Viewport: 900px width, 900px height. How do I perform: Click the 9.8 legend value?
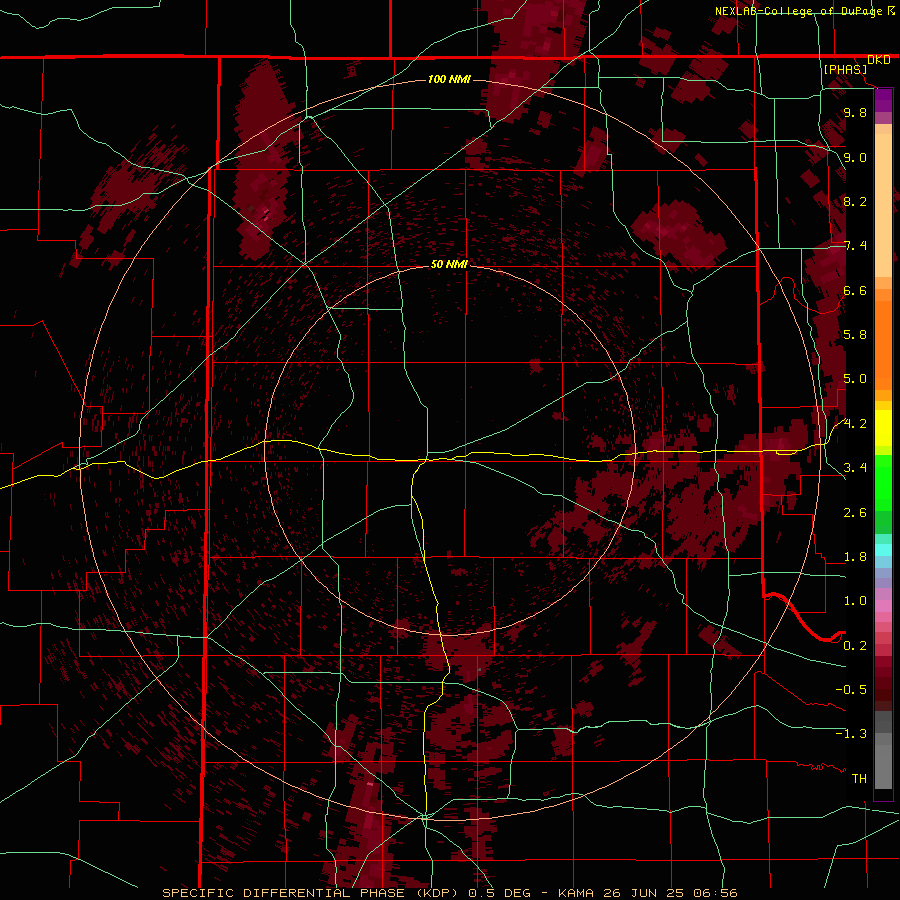[855, 113]
